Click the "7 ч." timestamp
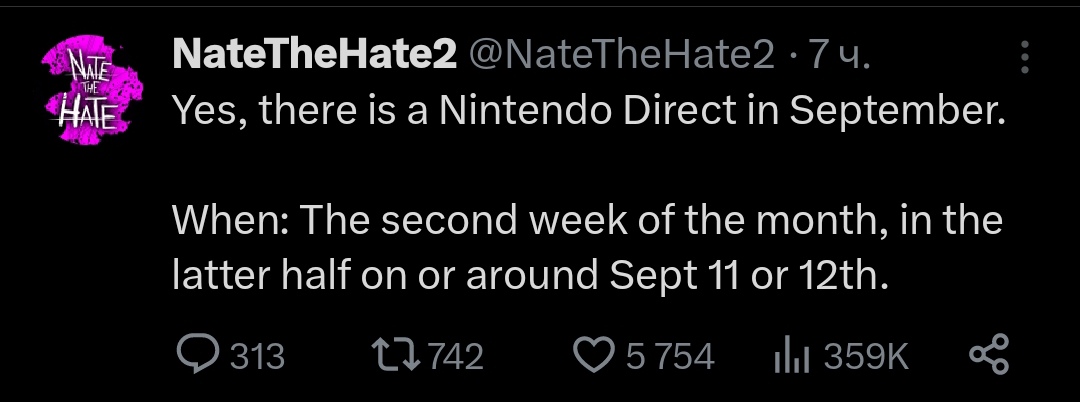 click(840, 57)
